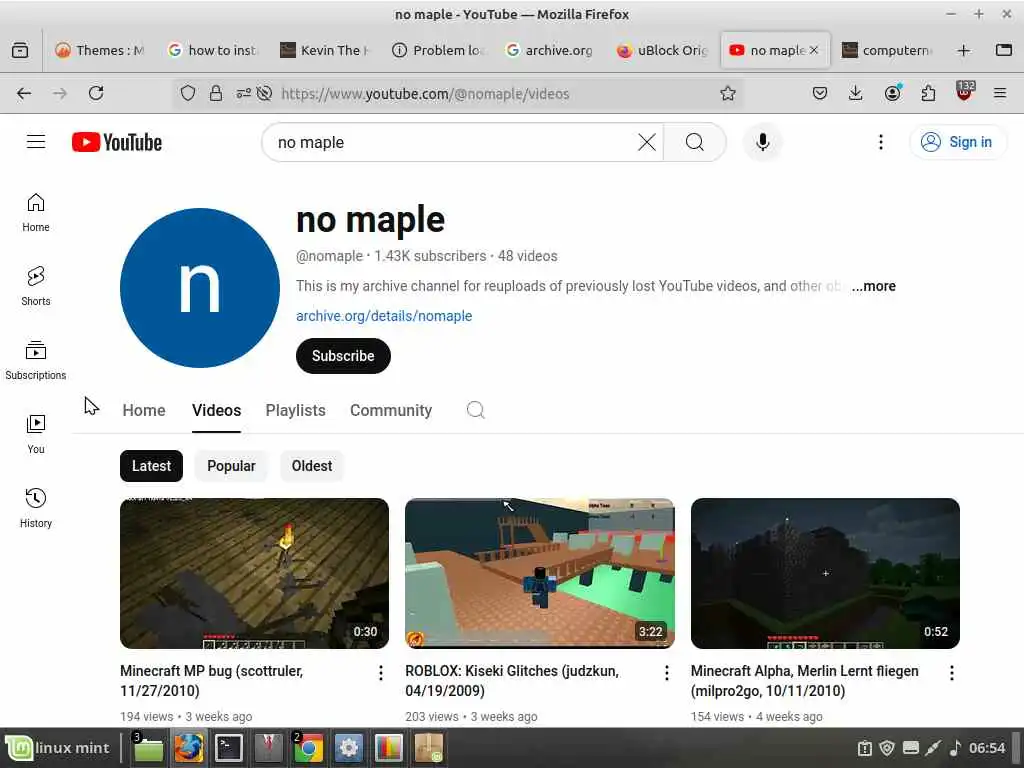This screenshot has width=1024, height=768.
Task: Click the magnifier search button
Action: [695, 142]
